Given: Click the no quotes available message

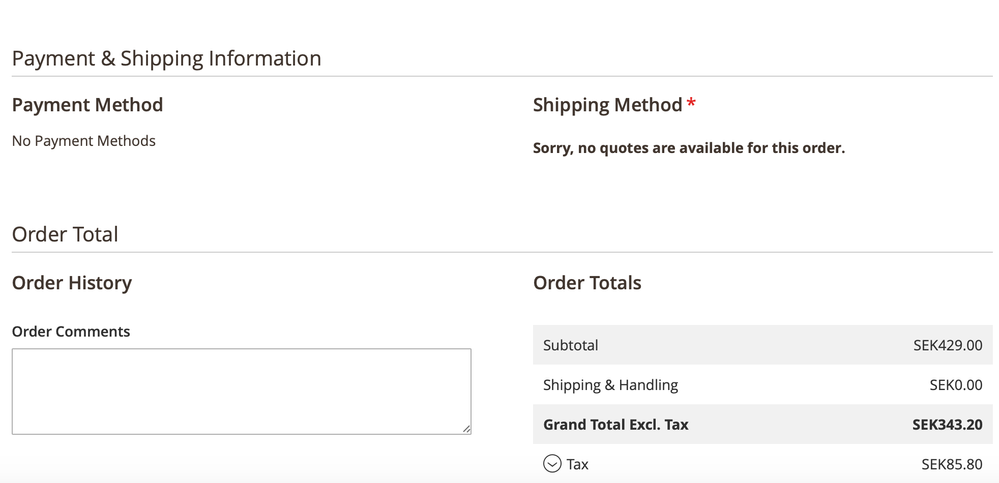Looking at the screenshot, I should 688,148.
